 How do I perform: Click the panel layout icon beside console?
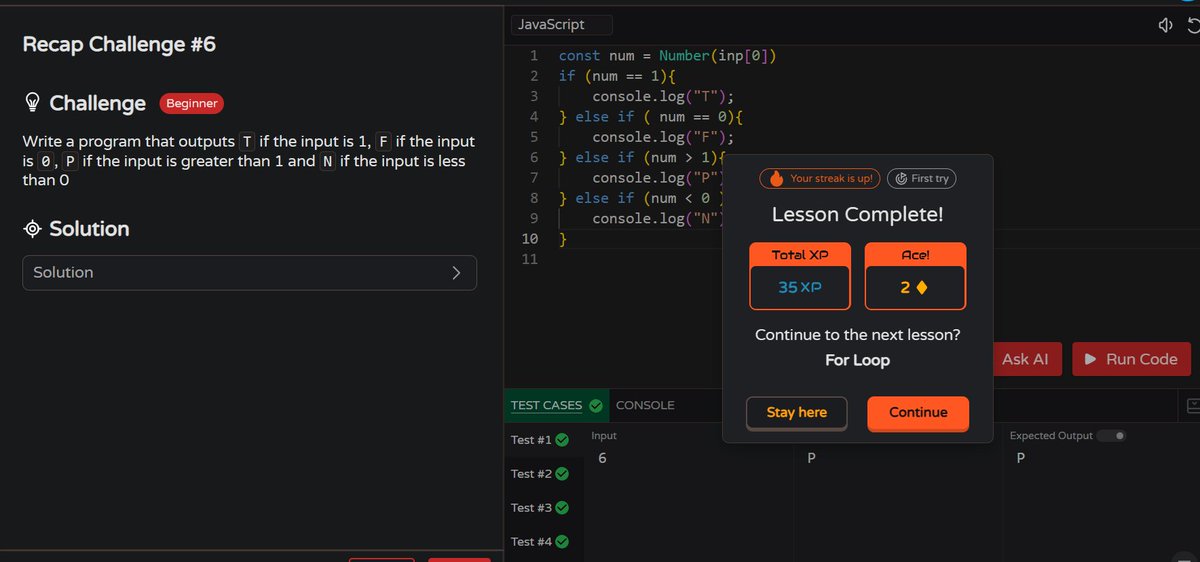click(x=1193, y=406)
